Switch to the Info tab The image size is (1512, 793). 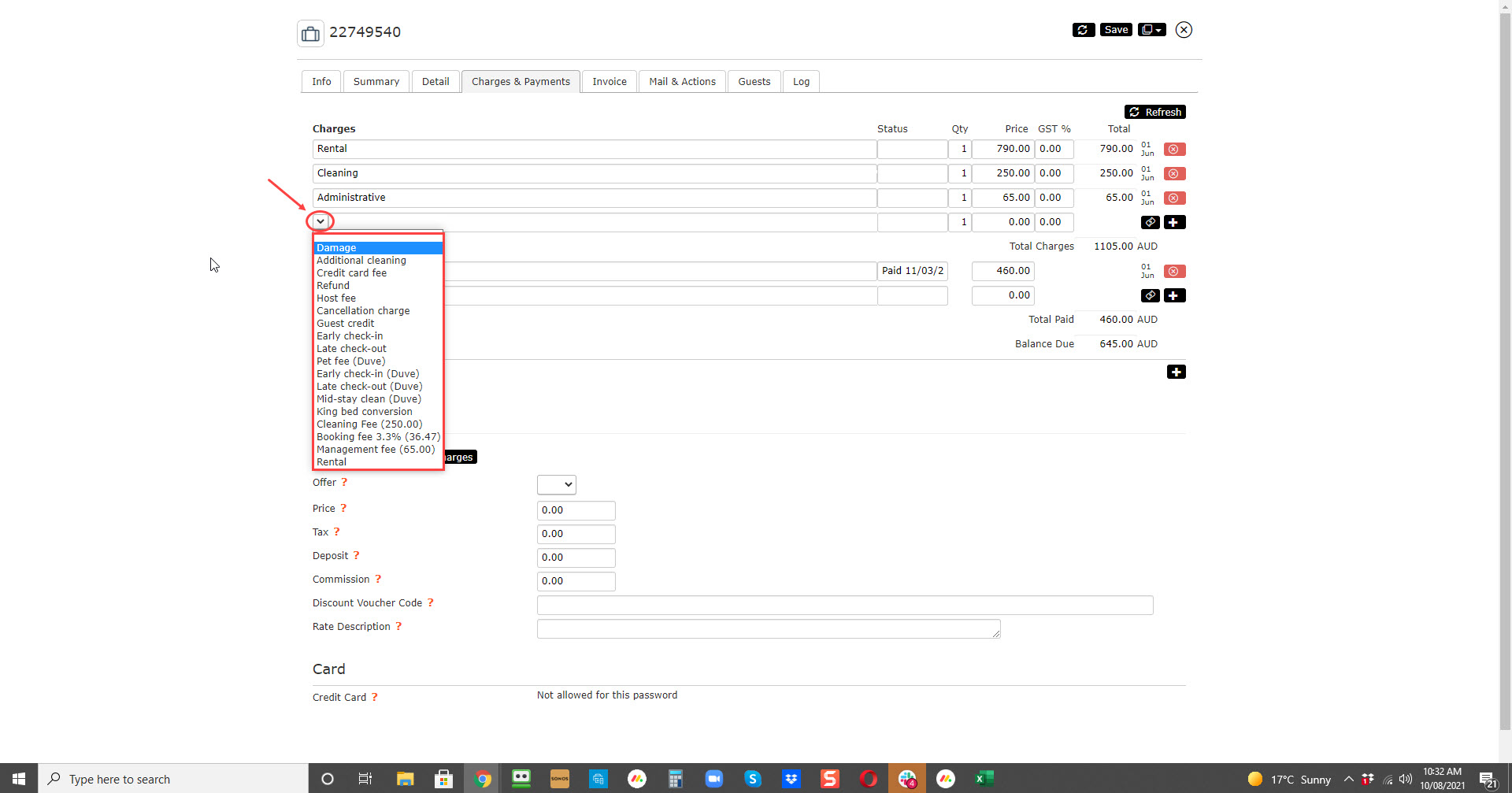click(321, 81)
